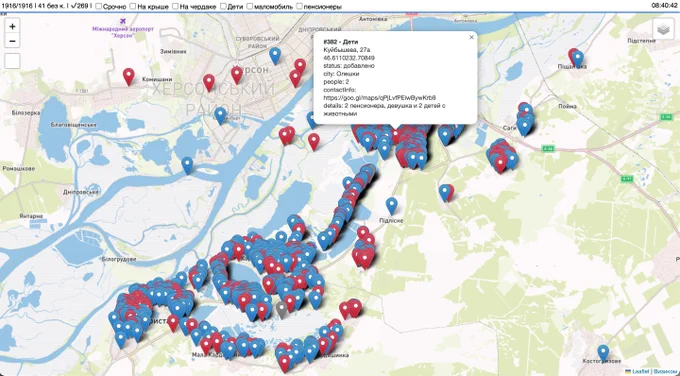Click the city: Олешки line
The image size is (680, 376).
341,74
